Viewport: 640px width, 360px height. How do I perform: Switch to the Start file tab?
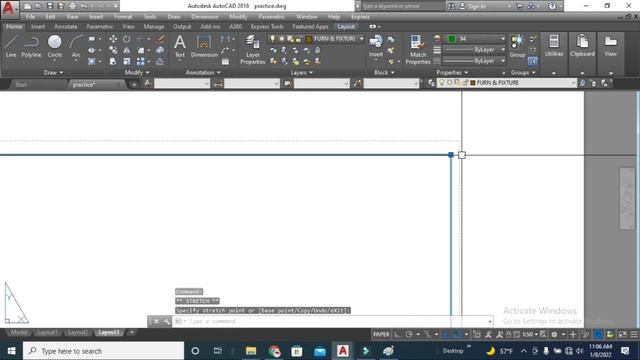[x=21, y=84]
